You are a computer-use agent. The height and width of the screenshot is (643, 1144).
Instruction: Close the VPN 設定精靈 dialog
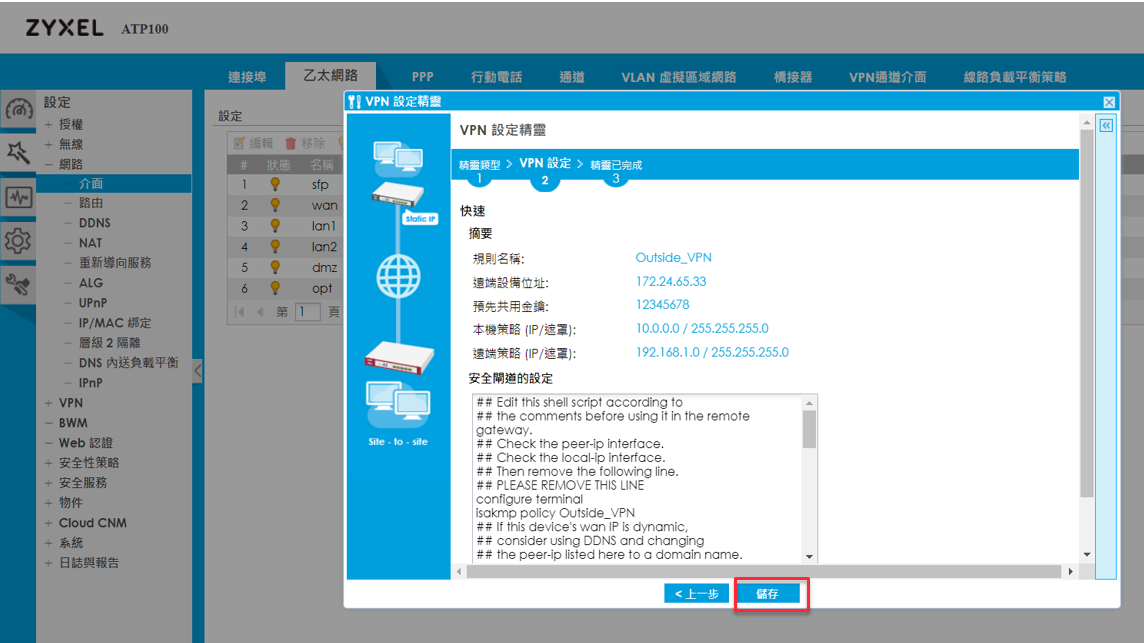tap(1109, 102)
